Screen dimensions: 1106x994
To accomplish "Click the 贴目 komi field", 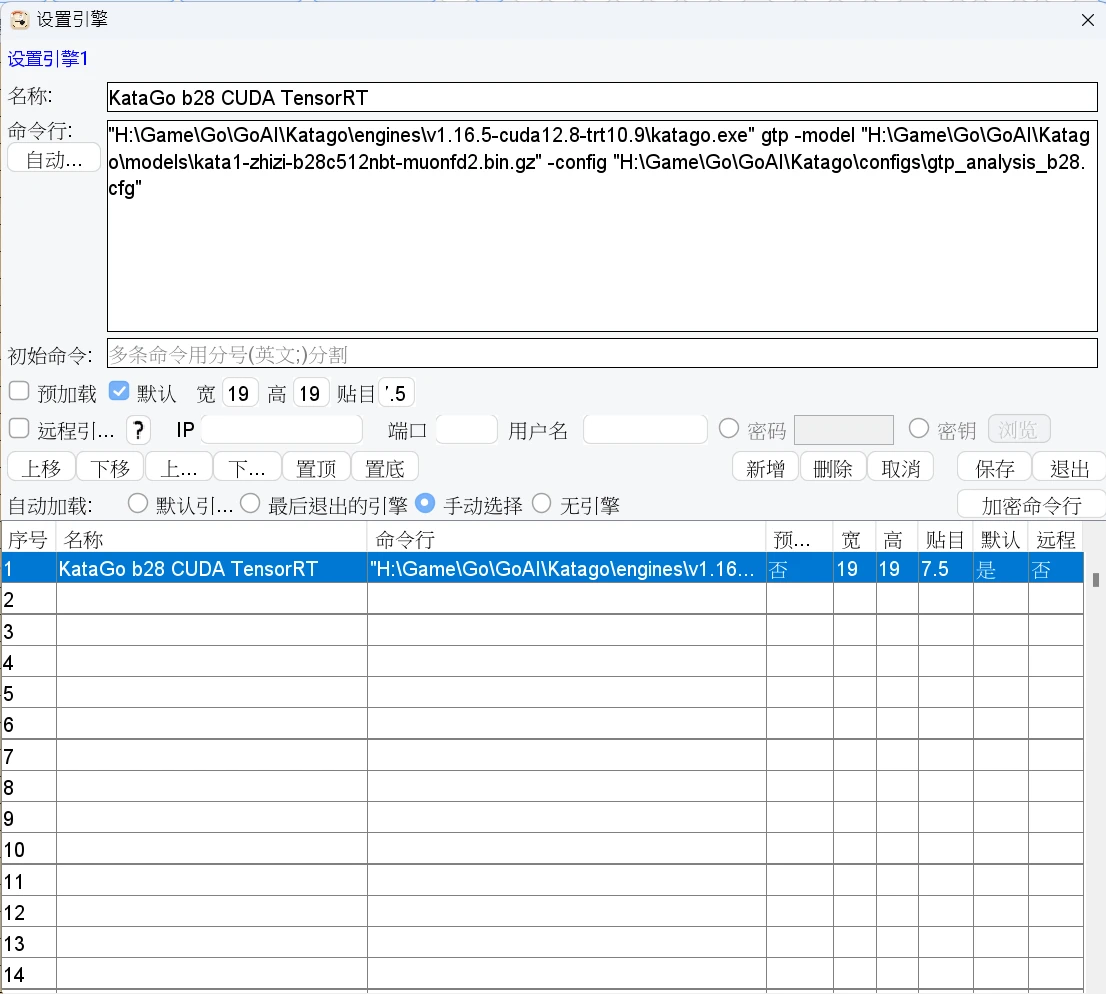I will pyautogui.click(x=396, y=393).
